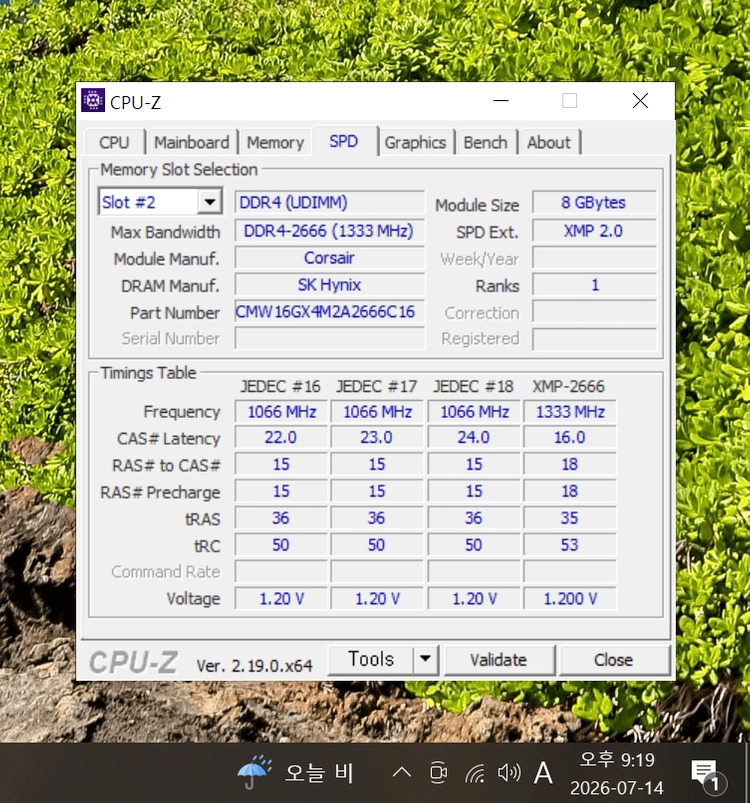
Task: Click the XMP voltage 1.200 V
Action: (570, 599)
